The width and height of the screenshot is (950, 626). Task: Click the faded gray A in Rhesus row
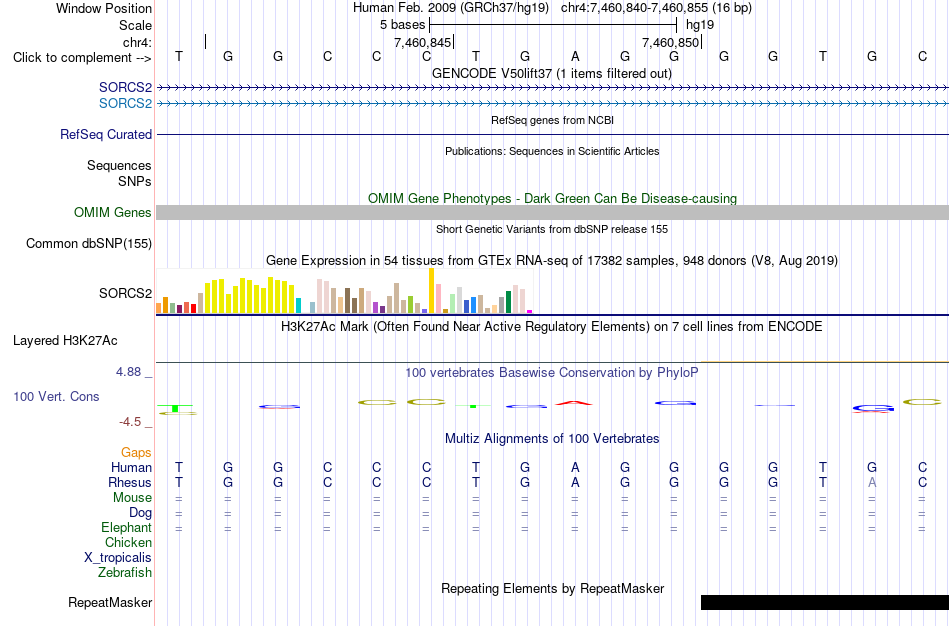872,482
